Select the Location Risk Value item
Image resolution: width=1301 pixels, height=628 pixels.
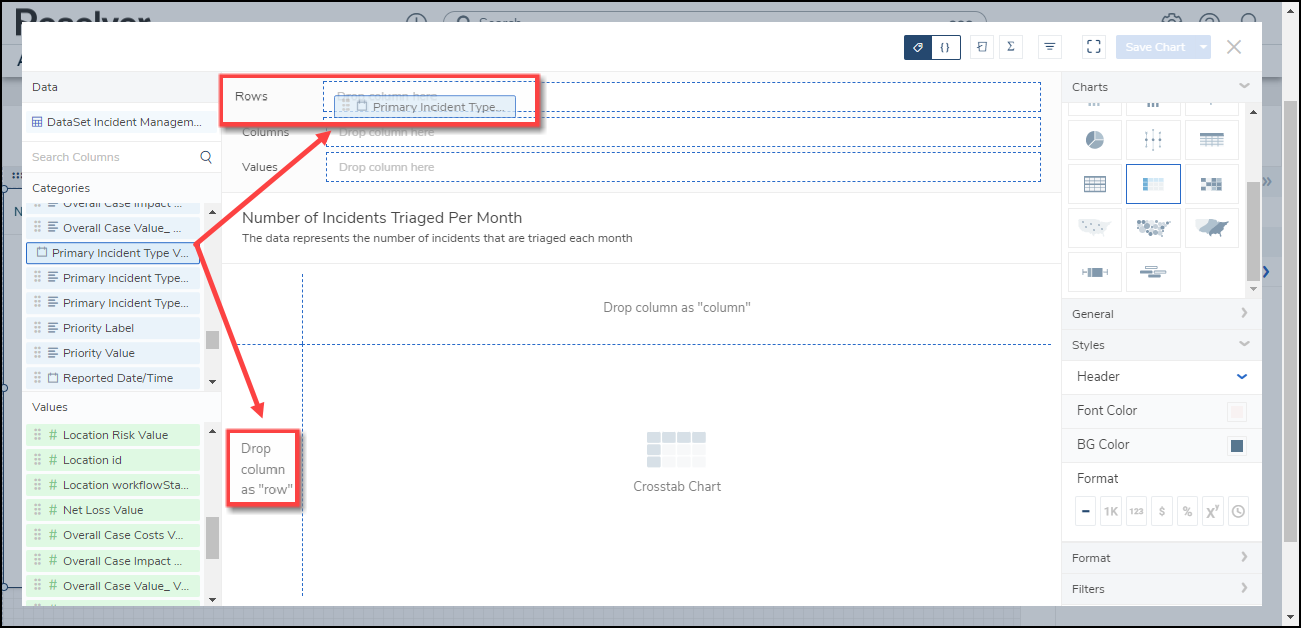coord(113,435)
